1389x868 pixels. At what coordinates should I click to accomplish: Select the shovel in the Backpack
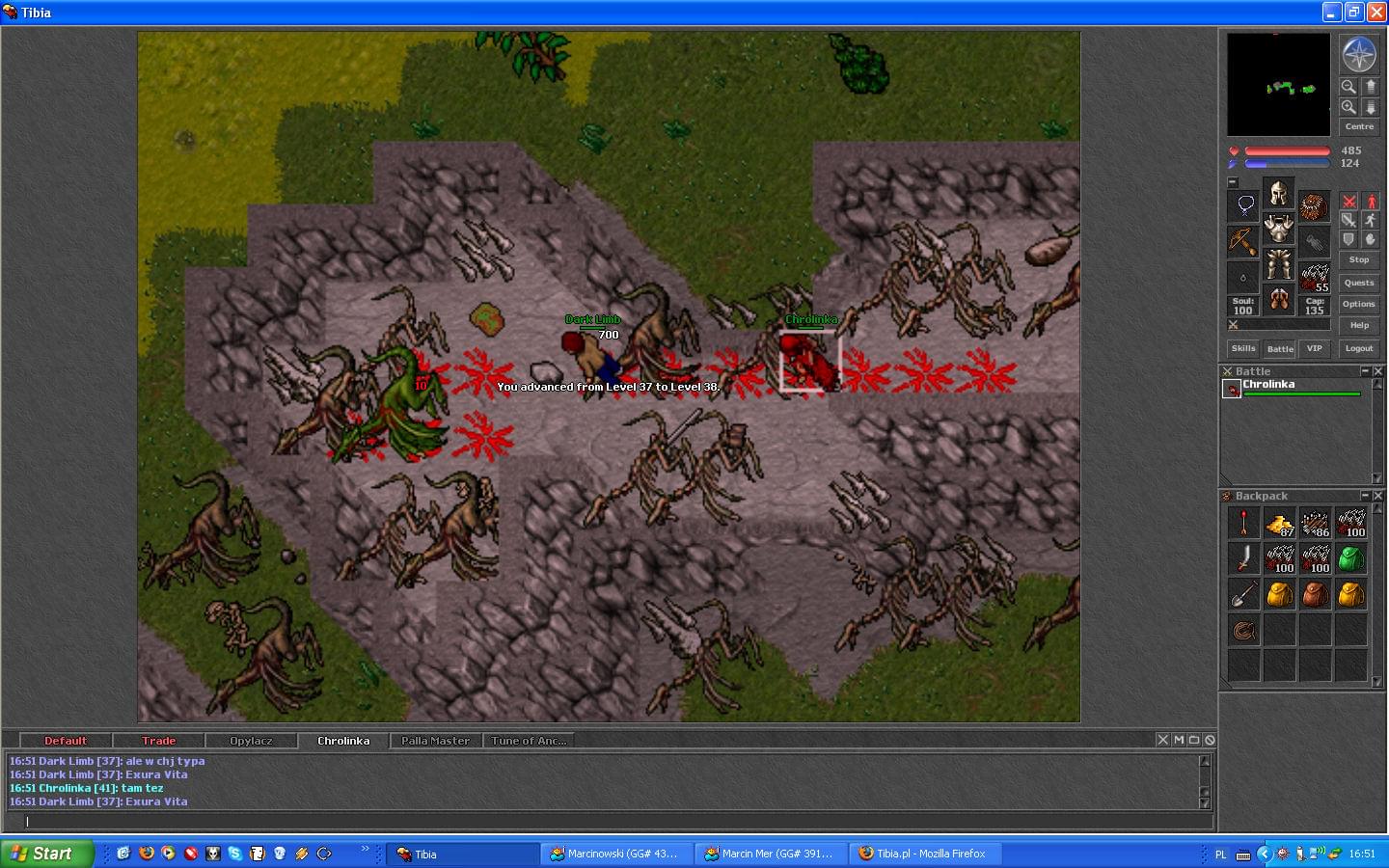[x=1244, y=594]
